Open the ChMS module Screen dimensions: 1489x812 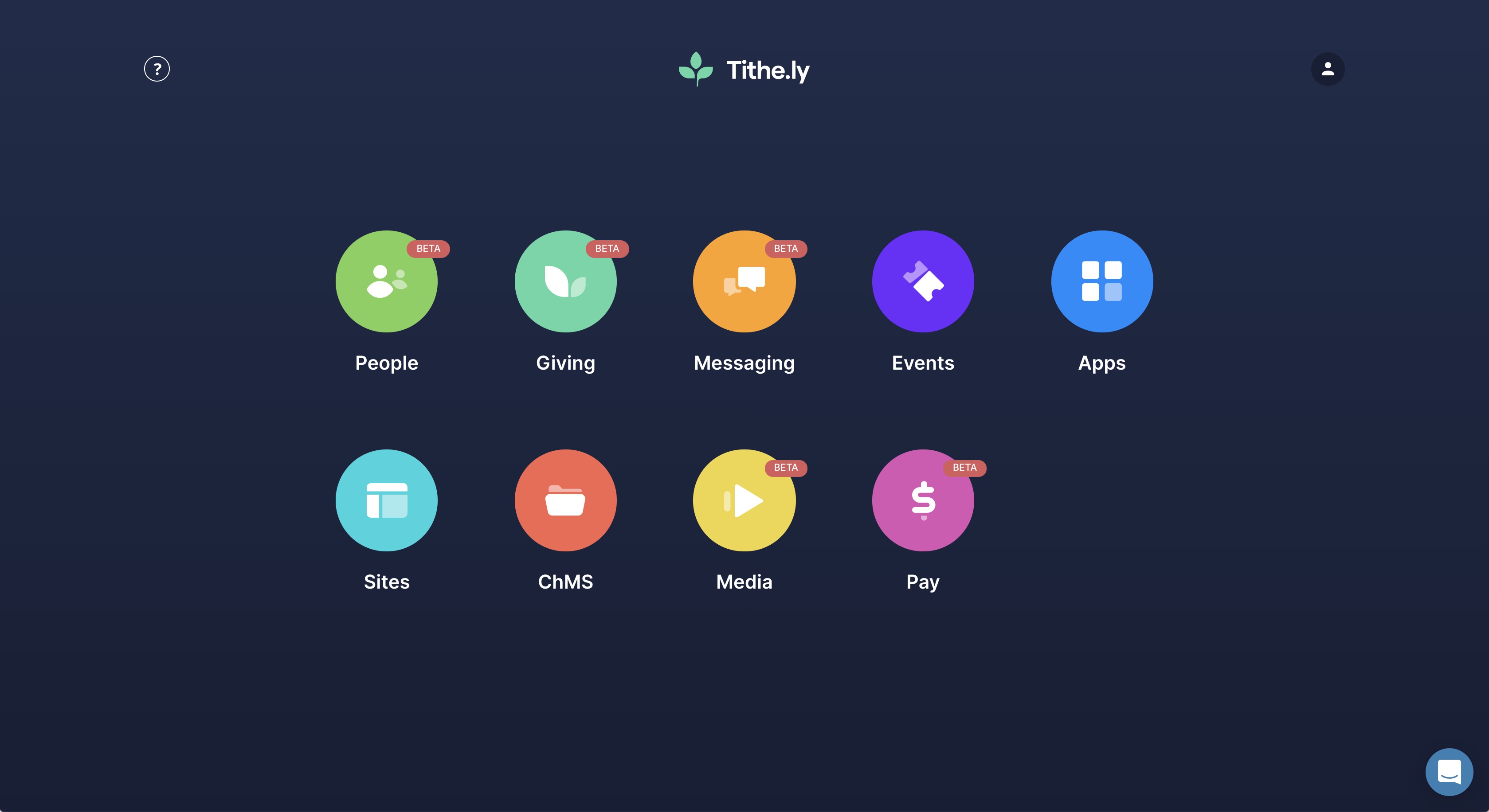[565, 500]
